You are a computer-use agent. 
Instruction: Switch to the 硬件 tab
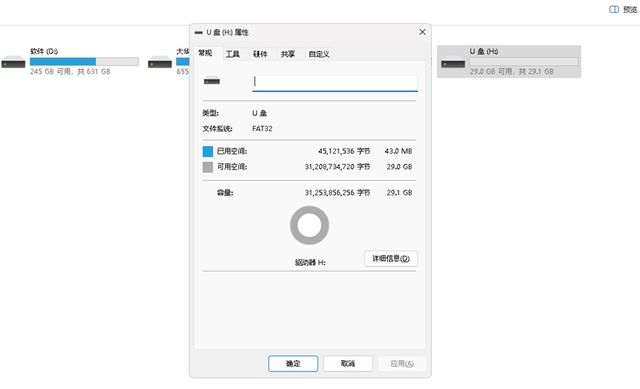click(260, 54)
